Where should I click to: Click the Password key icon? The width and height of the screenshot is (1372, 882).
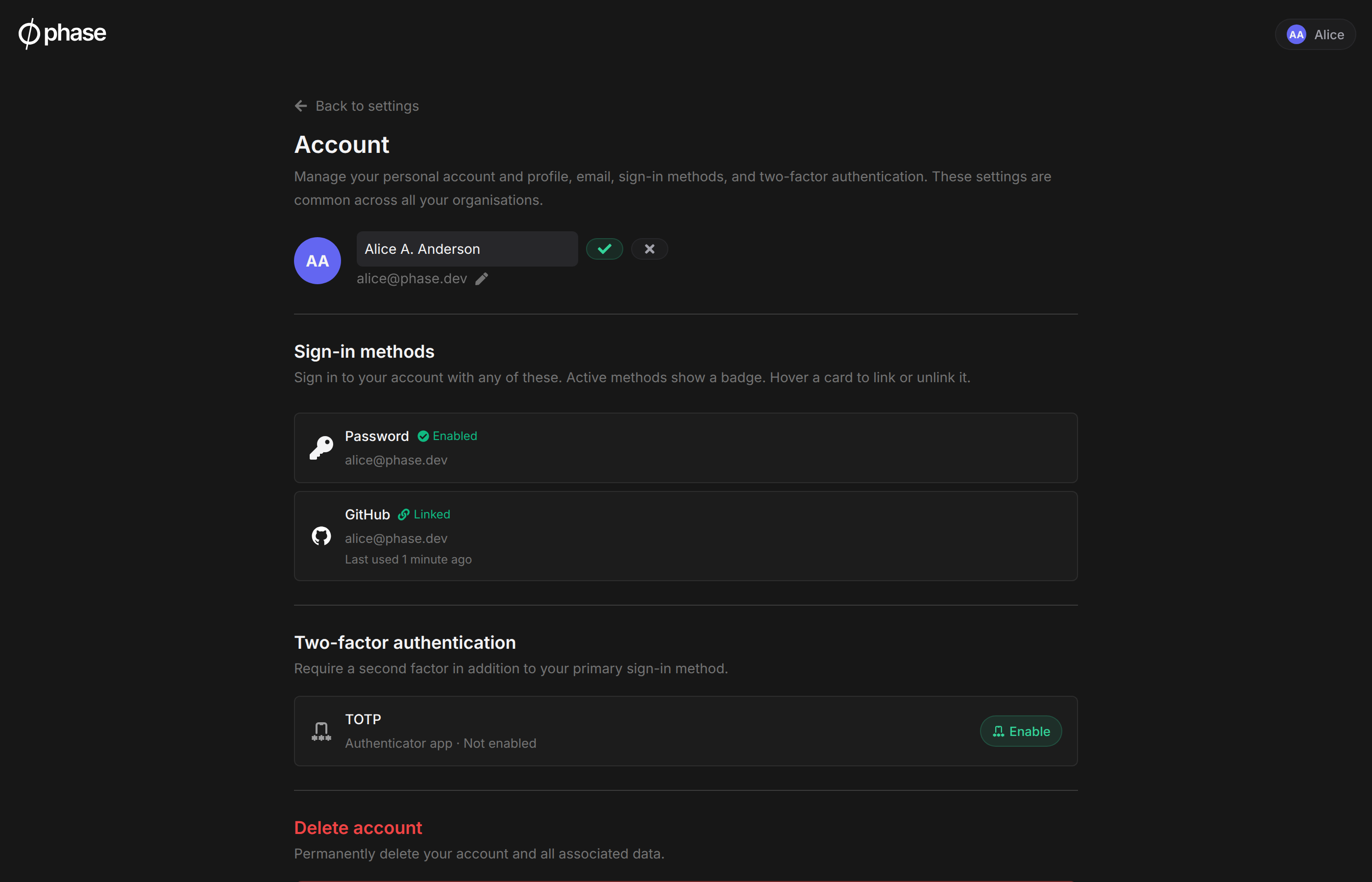click(321, 448)
